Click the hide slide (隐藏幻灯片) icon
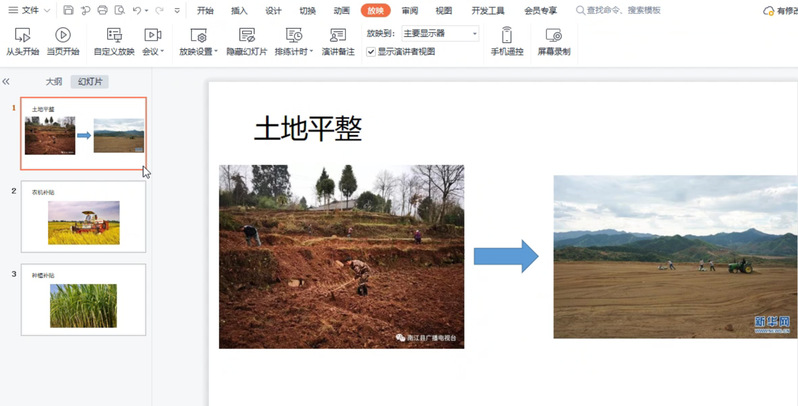The height and width of the screenshot is (406, 798). [246, 35]
